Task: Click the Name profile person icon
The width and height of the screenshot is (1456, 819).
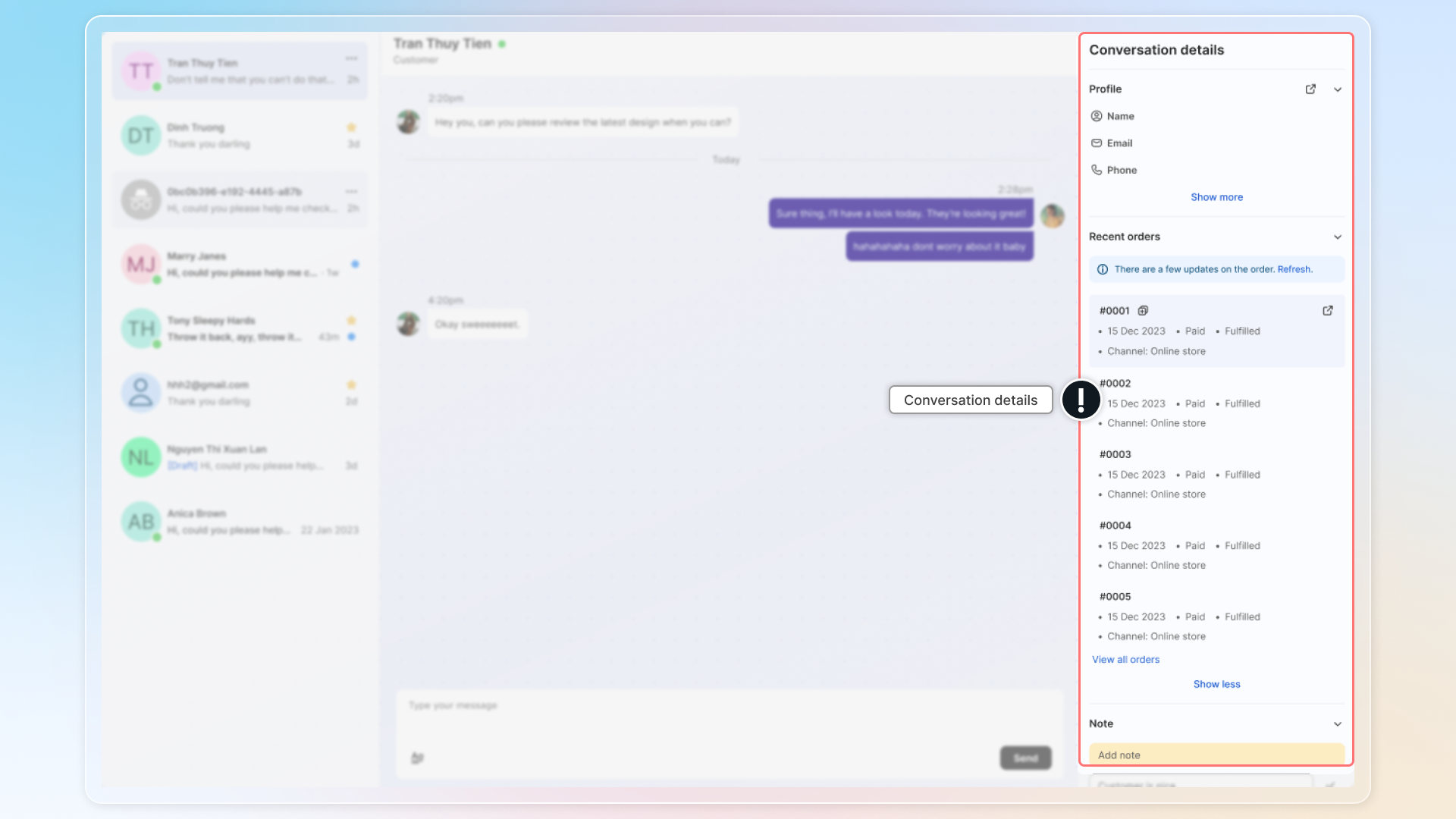Action: coord(1097,116)
